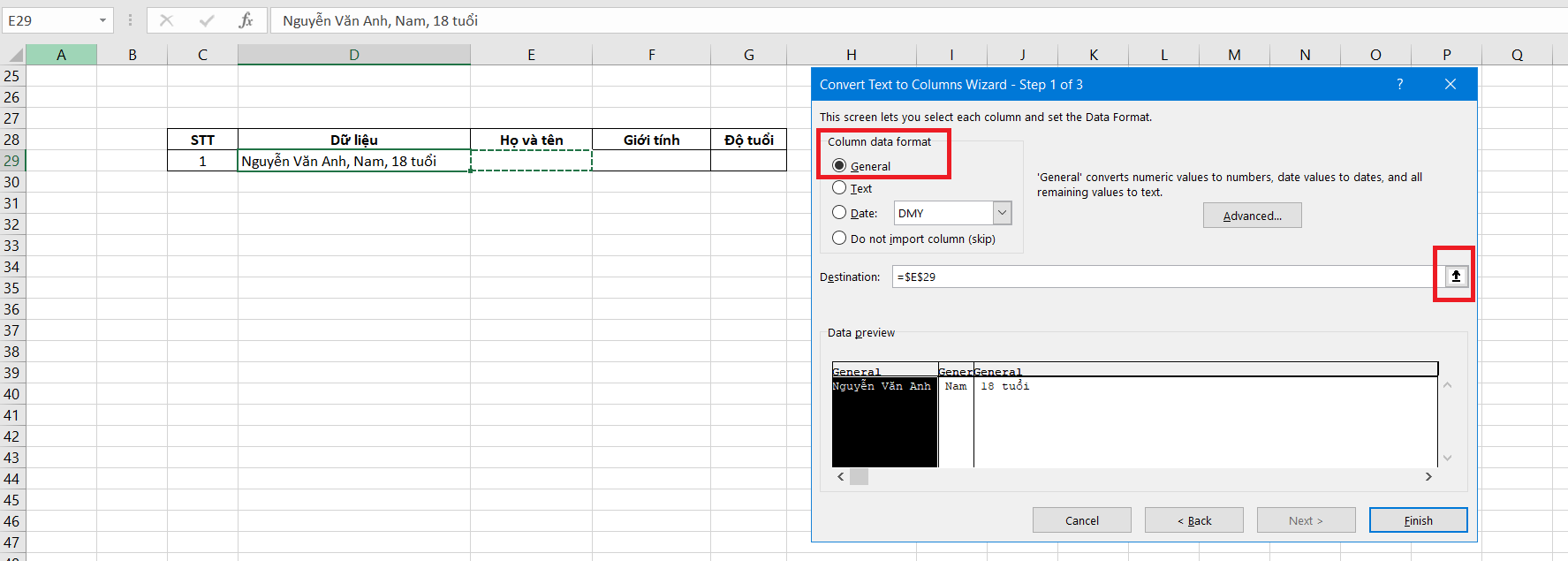
Task: Click the Destination input field
Action: (x=1168, y=277)
